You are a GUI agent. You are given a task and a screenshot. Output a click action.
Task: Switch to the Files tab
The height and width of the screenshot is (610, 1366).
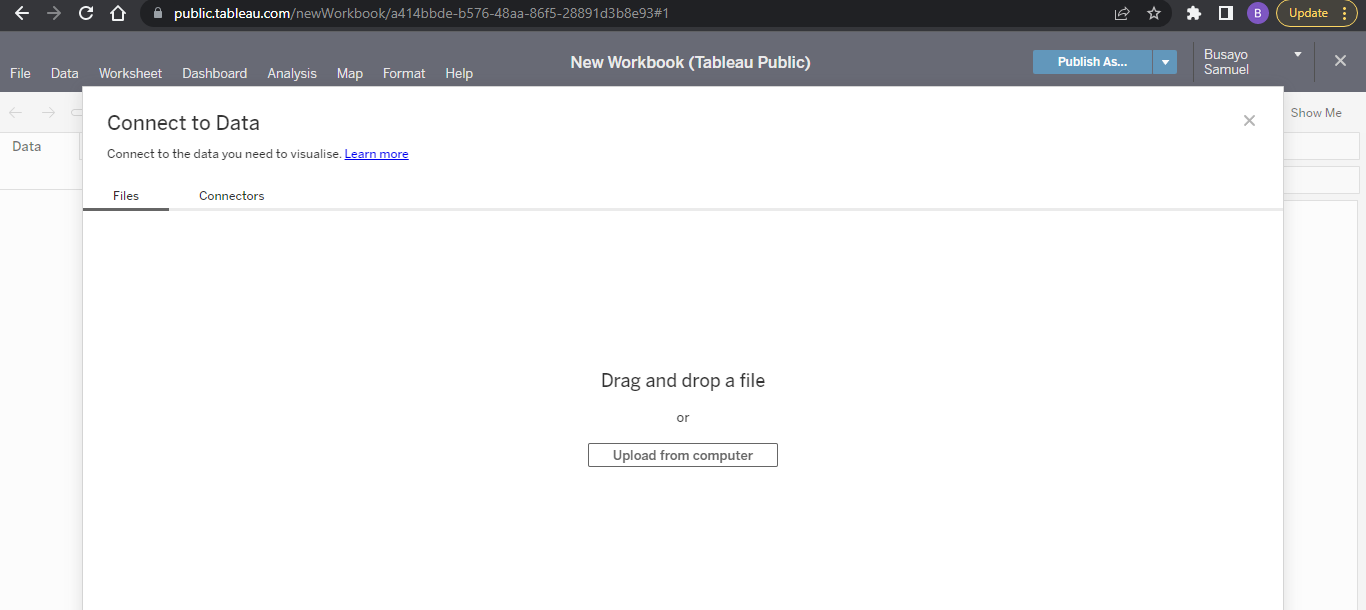[126, 196]
